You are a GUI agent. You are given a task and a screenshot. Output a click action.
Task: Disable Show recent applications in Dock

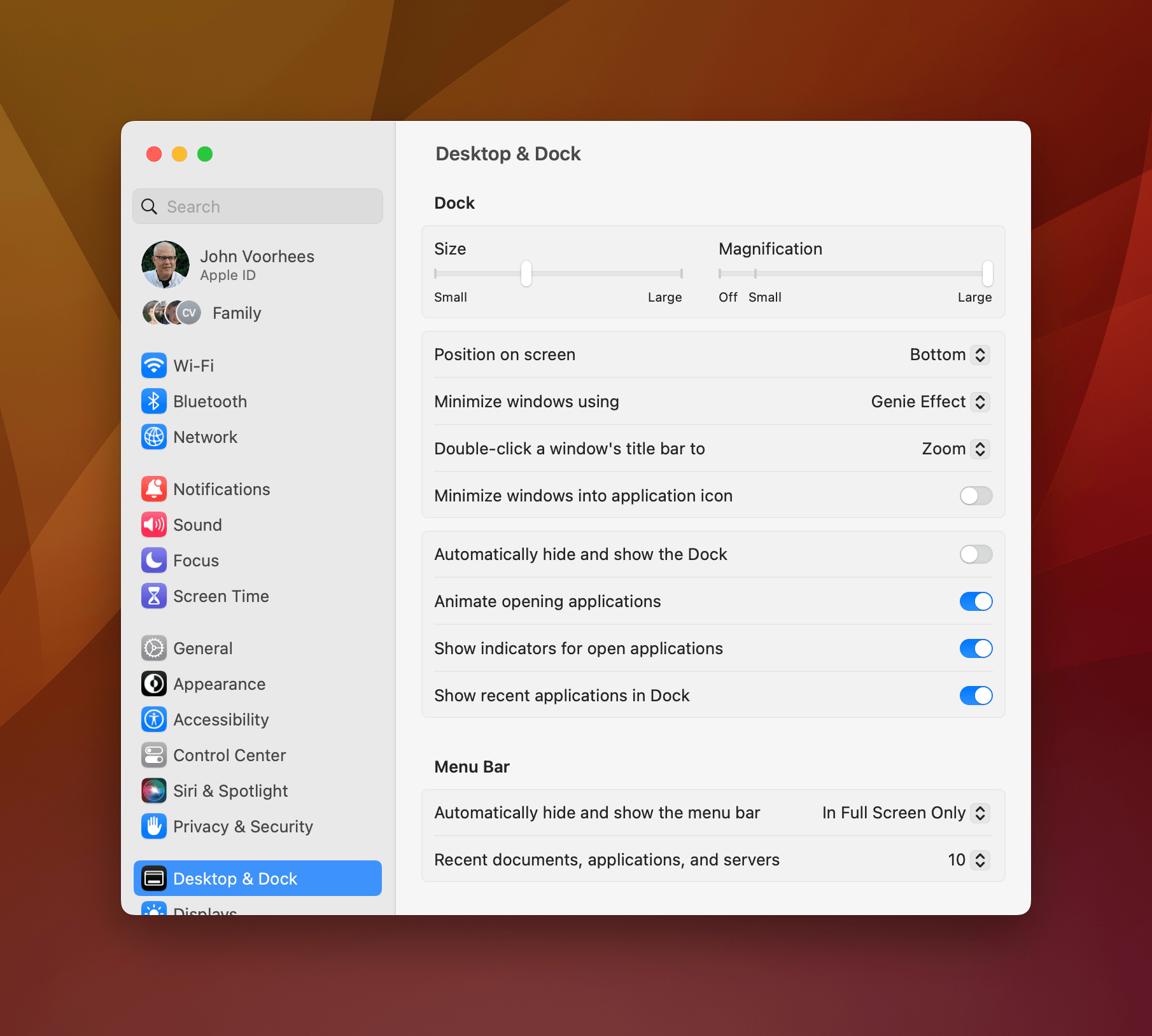976,696
